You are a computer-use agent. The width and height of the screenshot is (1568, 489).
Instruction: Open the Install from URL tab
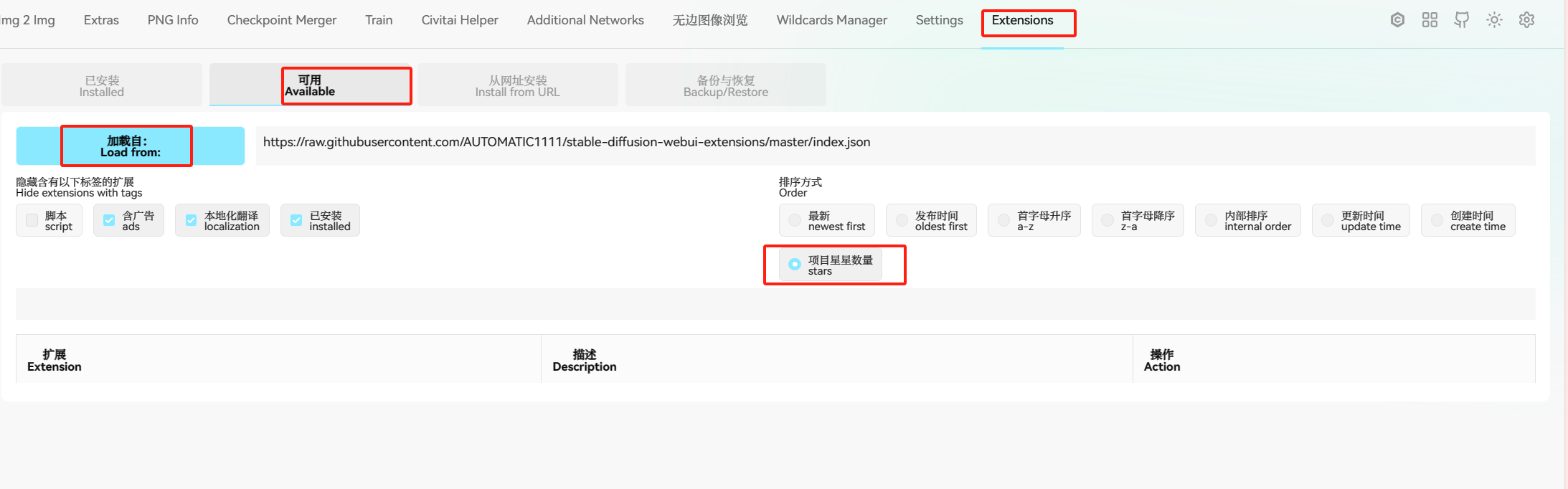517,86
